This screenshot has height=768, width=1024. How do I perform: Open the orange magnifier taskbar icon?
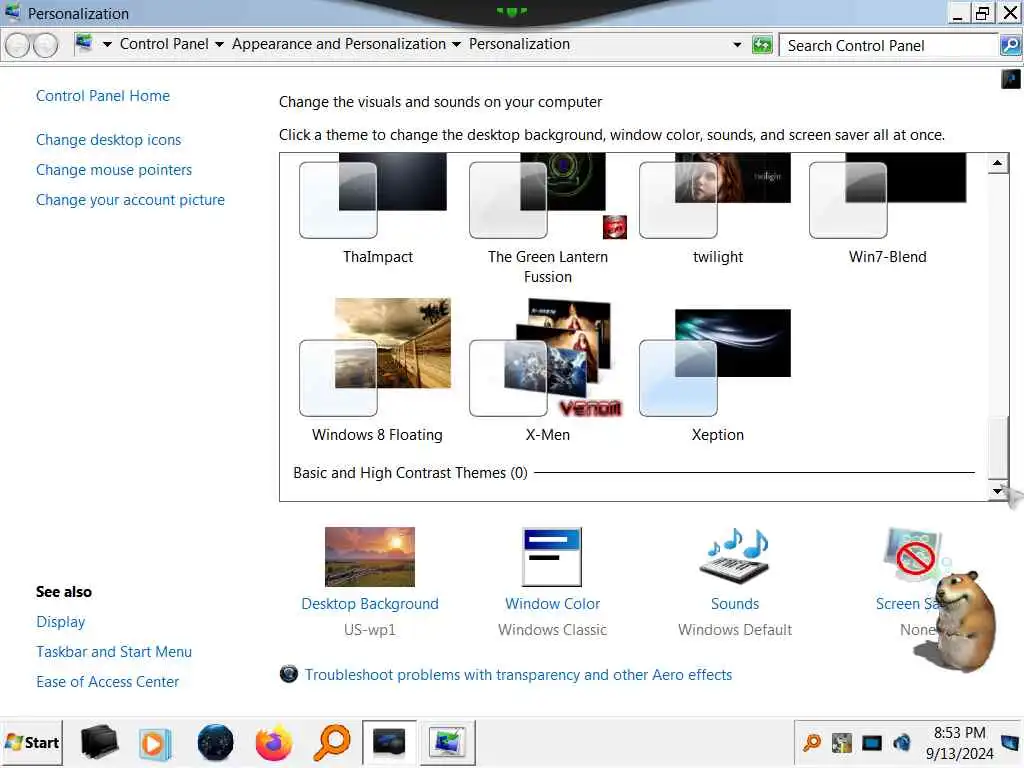coord(332,743)
